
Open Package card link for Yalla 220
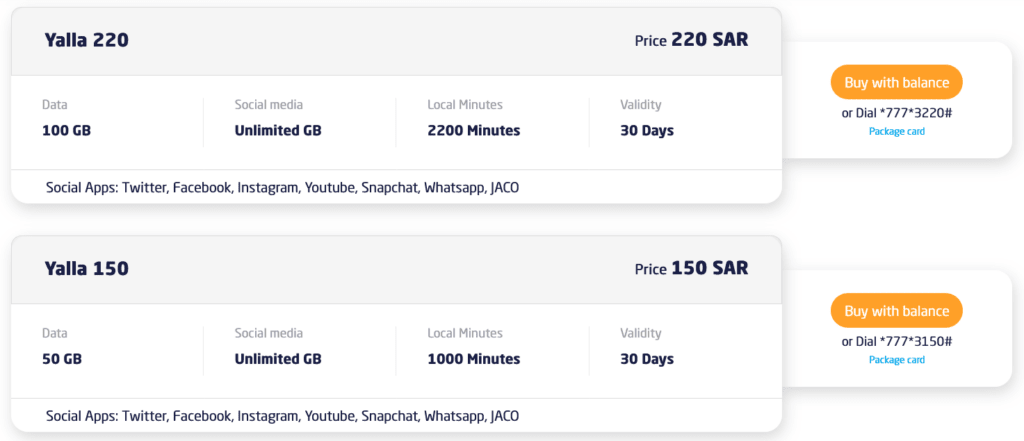[x=896, y=131]
